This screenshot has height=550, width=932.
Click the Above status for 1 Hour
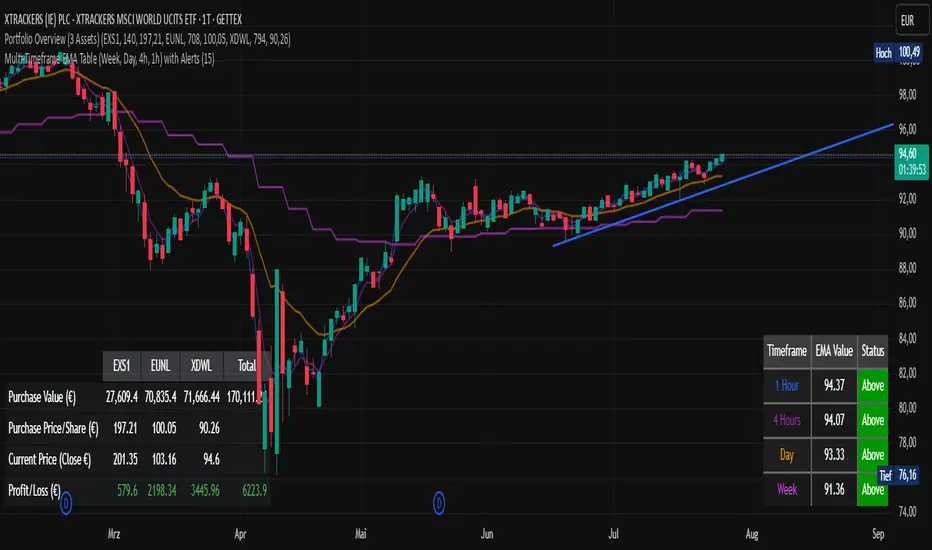coord(873,385)
